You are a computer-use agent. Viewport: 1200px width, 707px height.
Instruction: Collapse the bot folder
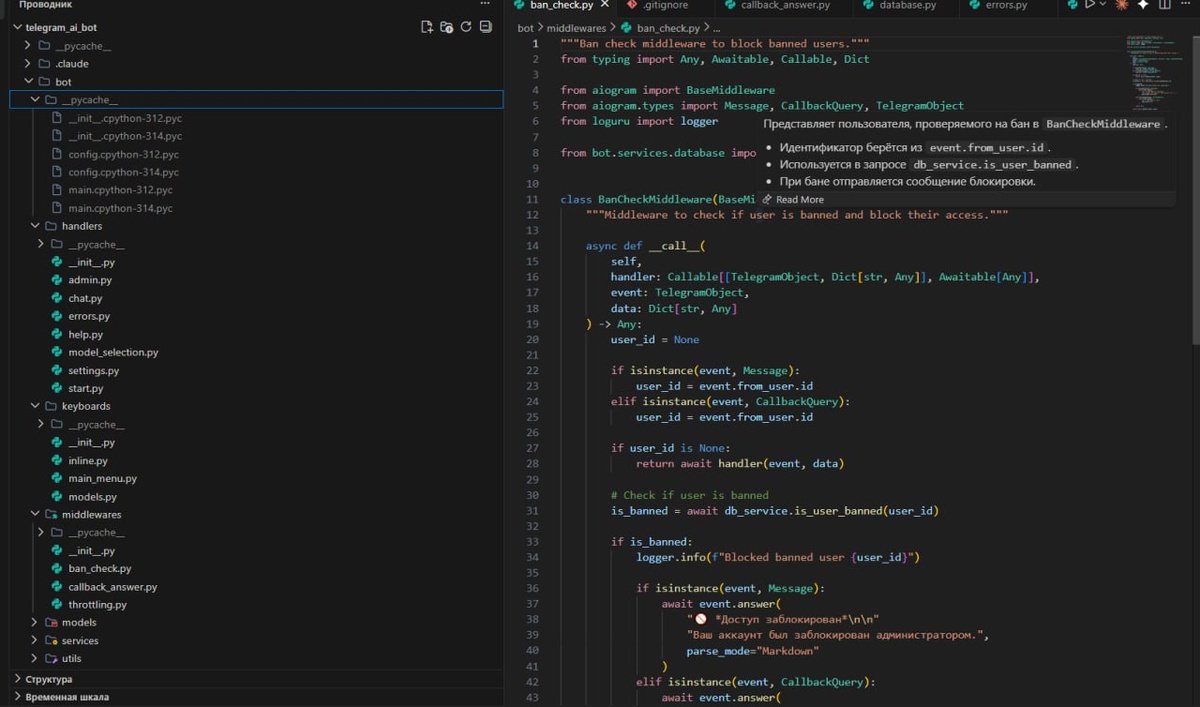[x=29, y=82]
